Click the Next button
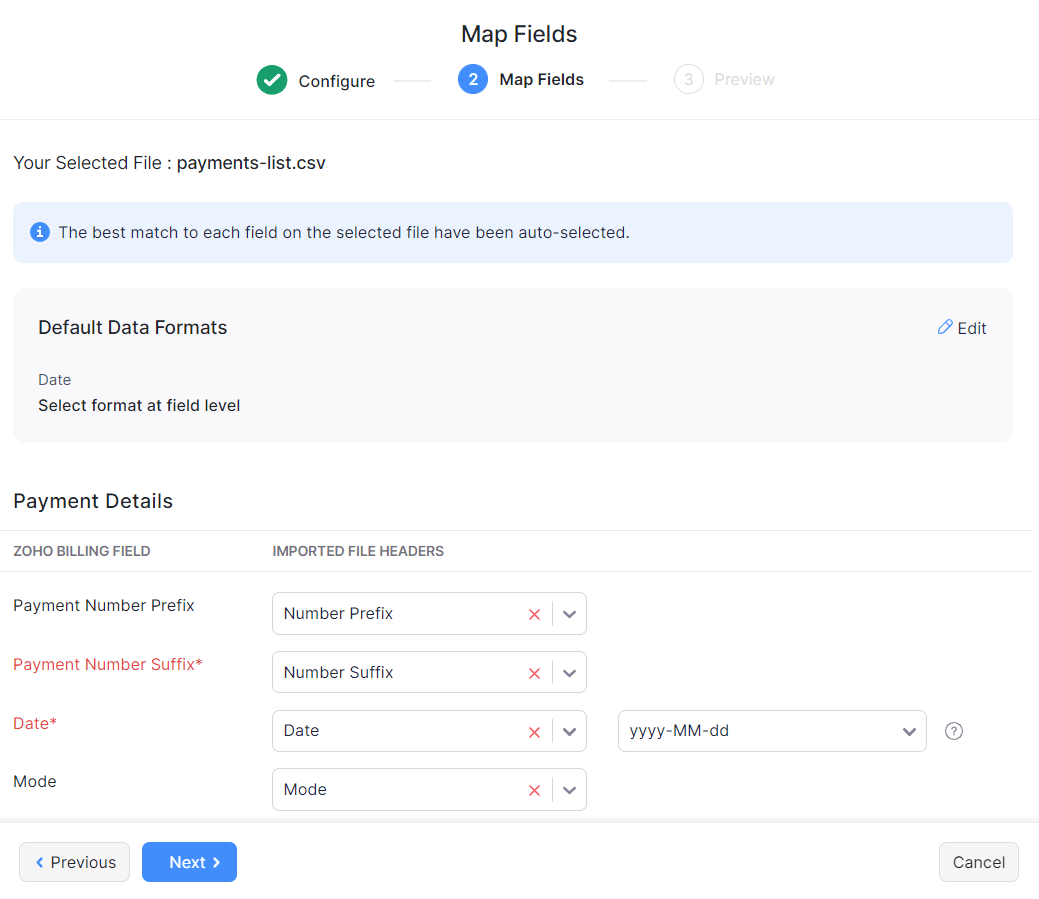This screenshot has height=899, width=1039. click(189, 862)
